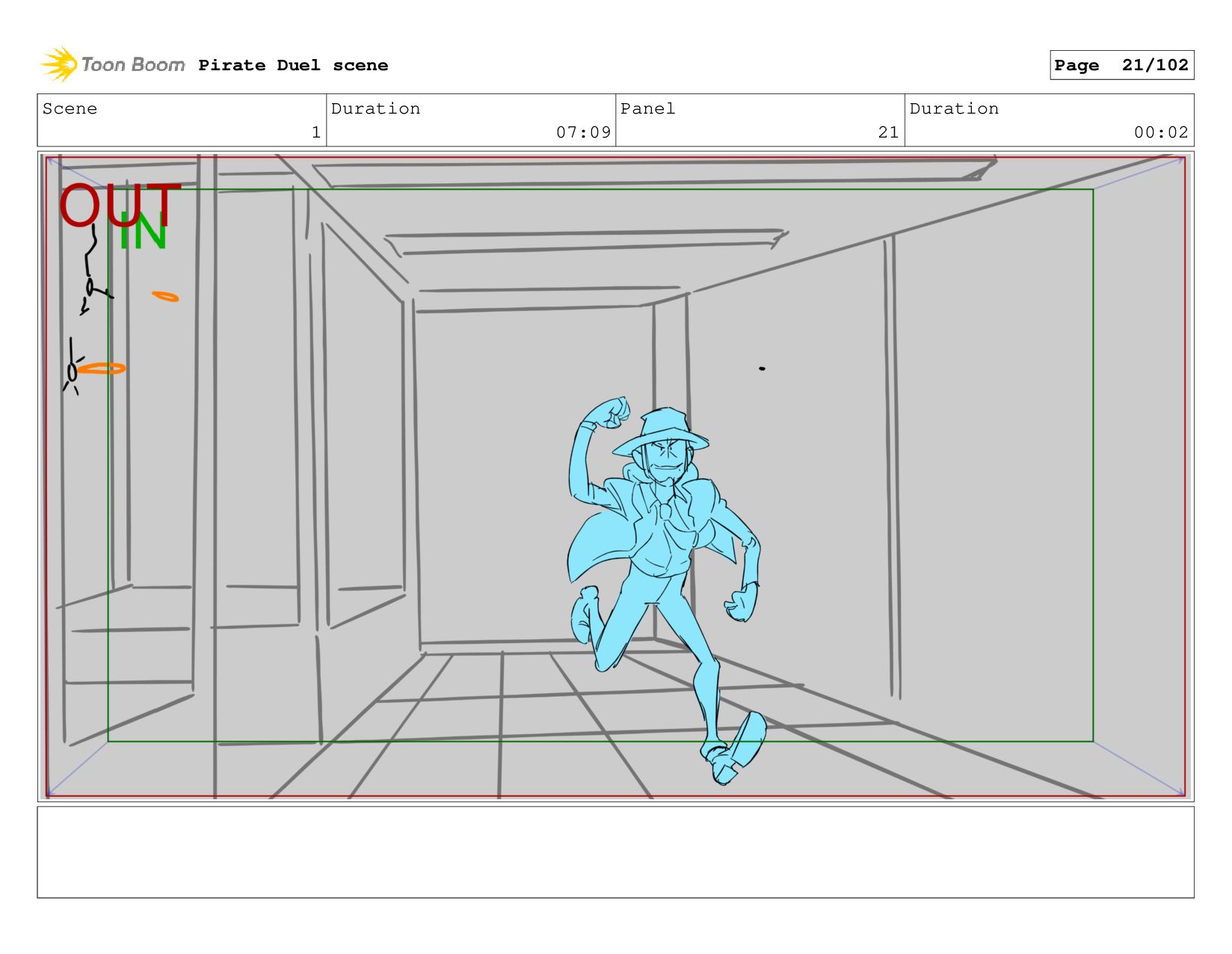The image size is (1232, 954).
Task: Click the 'Panel' header label
Action: [647, 108]
